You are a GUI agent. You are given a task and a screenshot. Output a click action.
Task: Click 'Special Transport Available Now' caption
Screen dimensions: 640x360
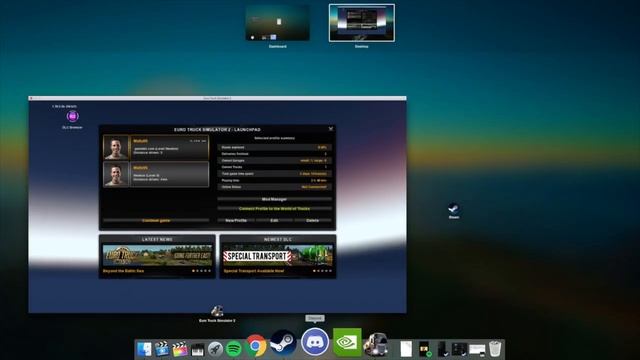(x=253, y=271)
